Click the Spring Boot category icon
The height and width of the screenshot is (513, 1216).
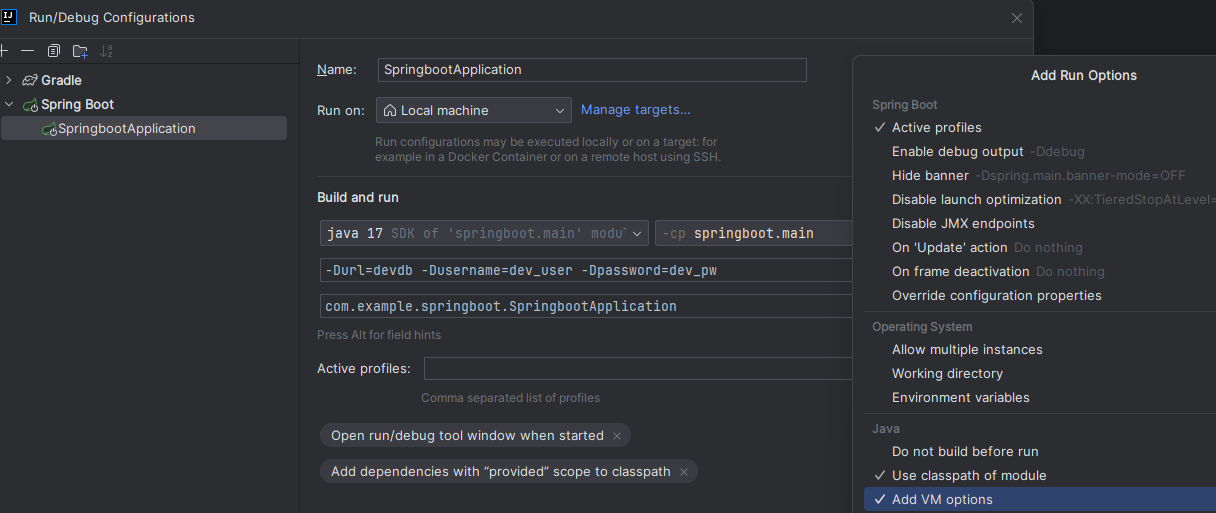pyautogui.click(x=30, y=104)
